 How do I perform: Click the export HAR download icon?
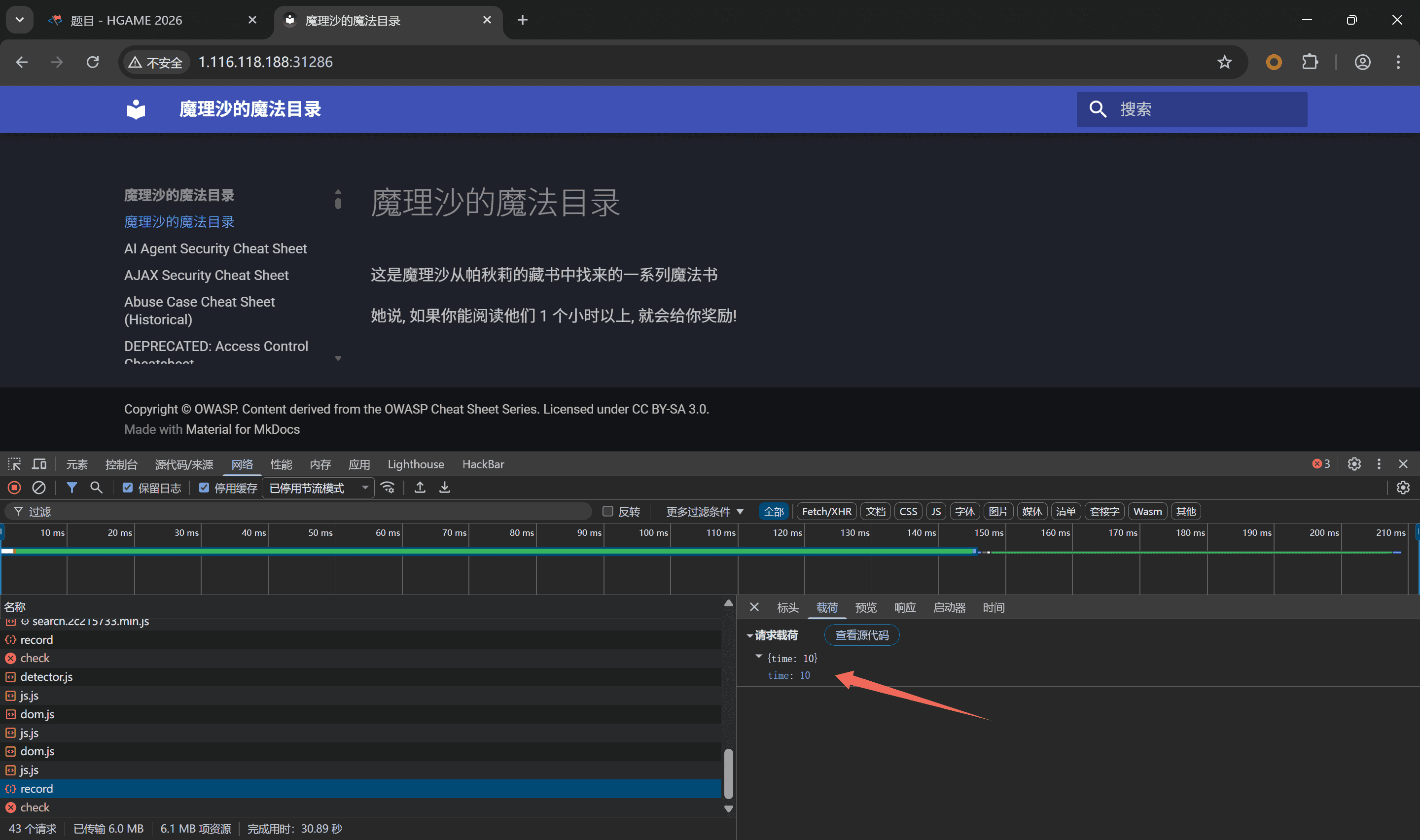tap(445, 488)
